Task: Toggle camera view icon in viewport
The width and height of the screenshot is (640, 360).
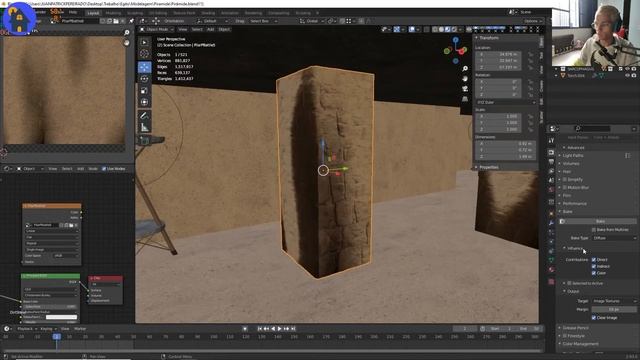Action: (465, 89)
